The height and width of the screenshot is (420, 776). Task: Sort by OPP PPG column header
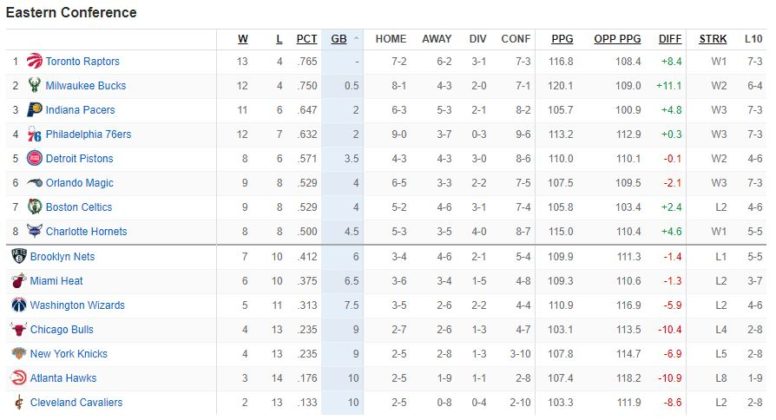click(617, 39)
